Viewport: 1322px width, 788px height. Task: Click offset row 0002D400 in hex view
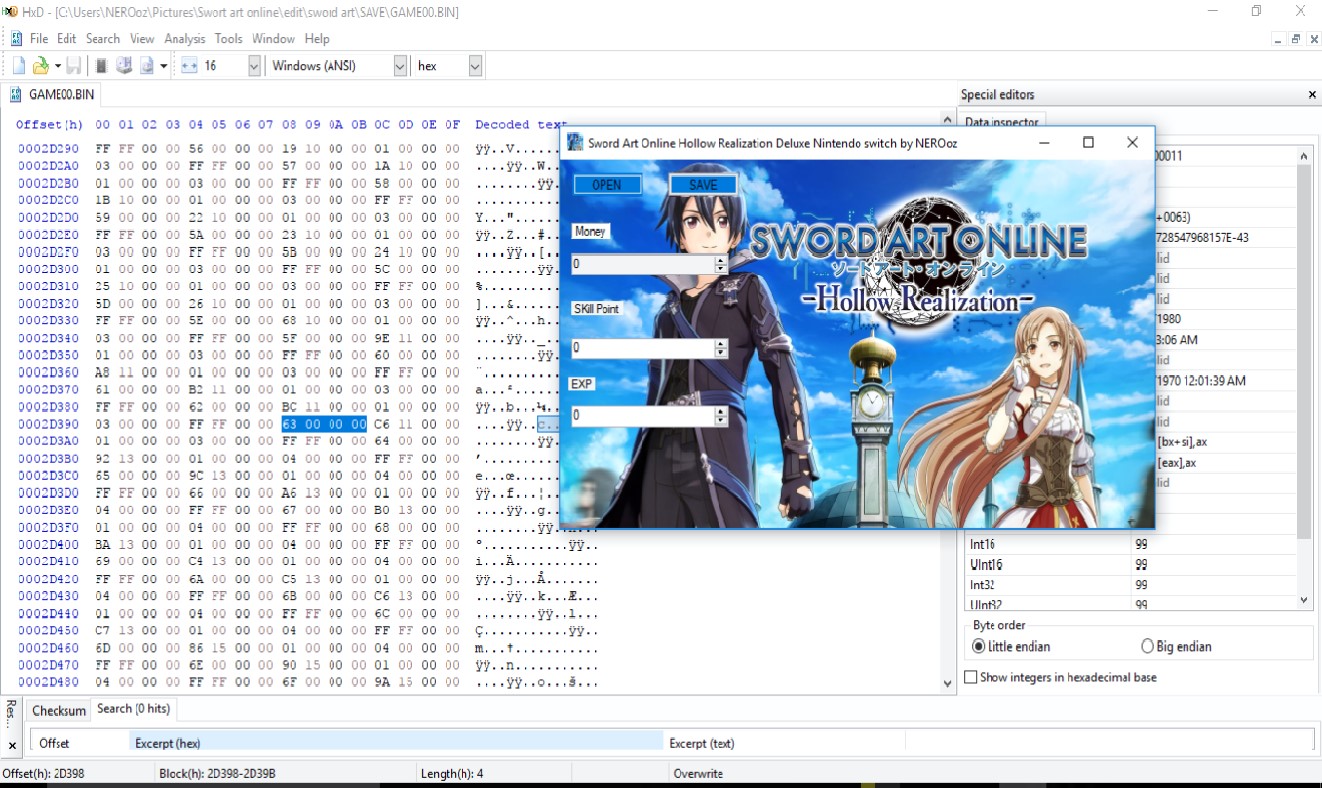click(48, 544)
